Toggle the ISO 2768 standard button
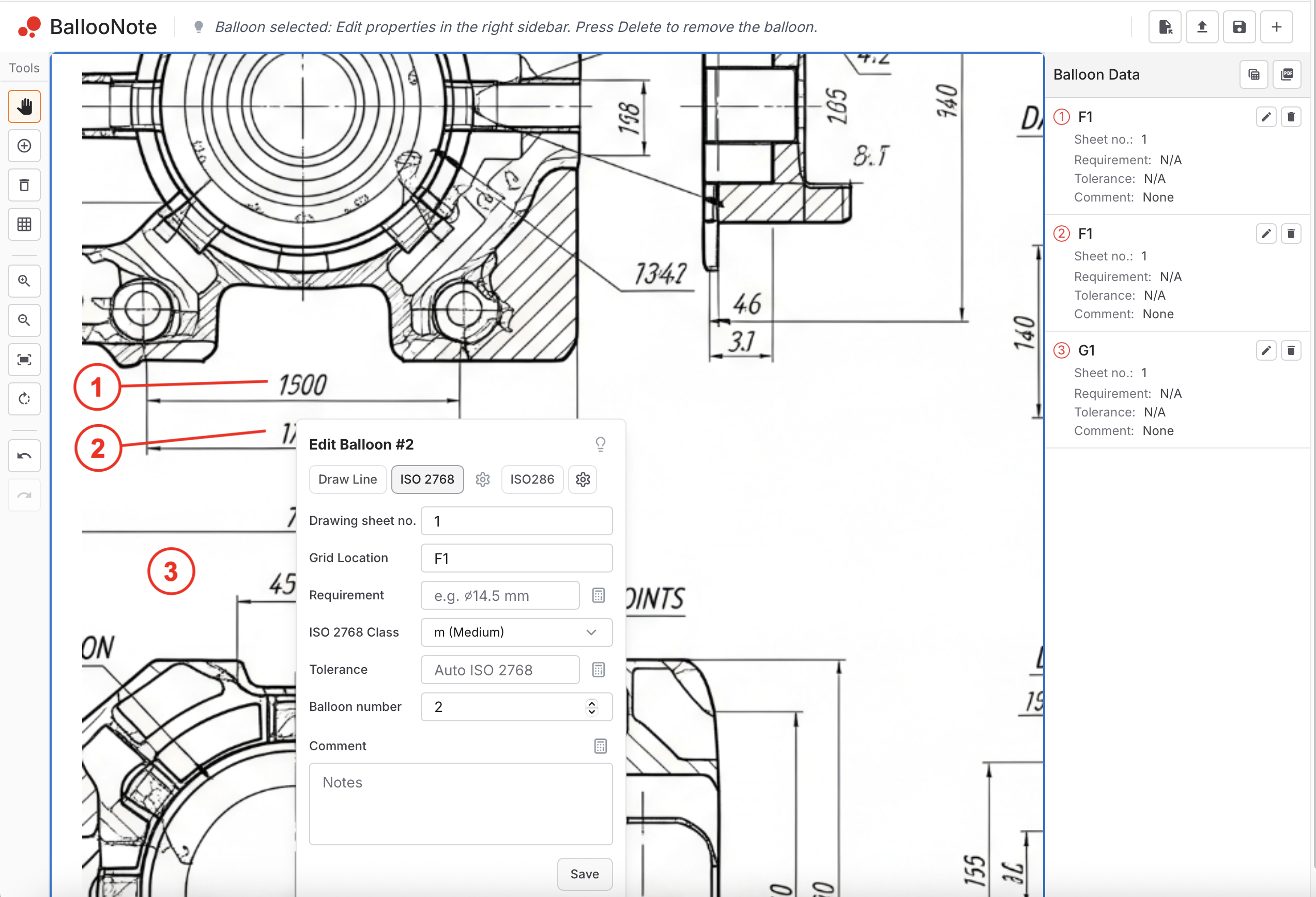 [427, 480]
